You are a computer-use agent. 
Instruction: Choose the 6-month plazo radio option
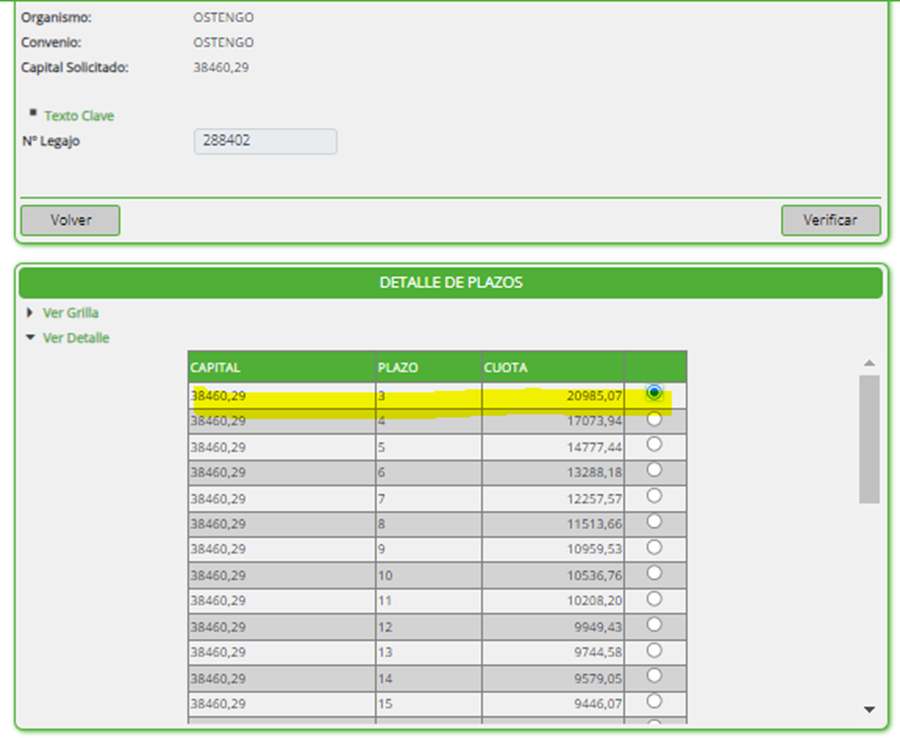pyautogui.click(x=654, y=469)
